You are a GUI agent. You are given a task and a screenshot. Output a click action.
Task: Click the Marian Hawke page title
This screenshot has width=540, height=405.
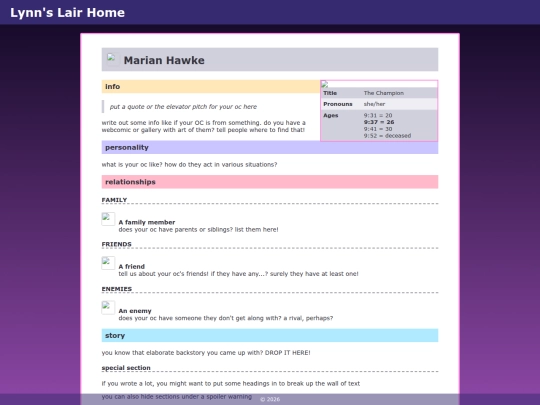point(164,60)
